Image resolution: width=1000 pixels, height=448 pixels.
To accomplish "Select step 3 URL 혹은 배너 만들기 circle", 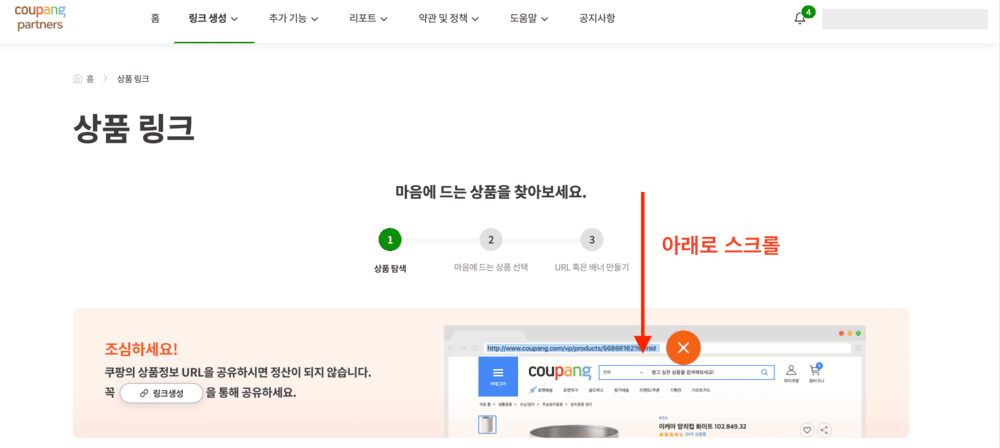I will point(592,240).
